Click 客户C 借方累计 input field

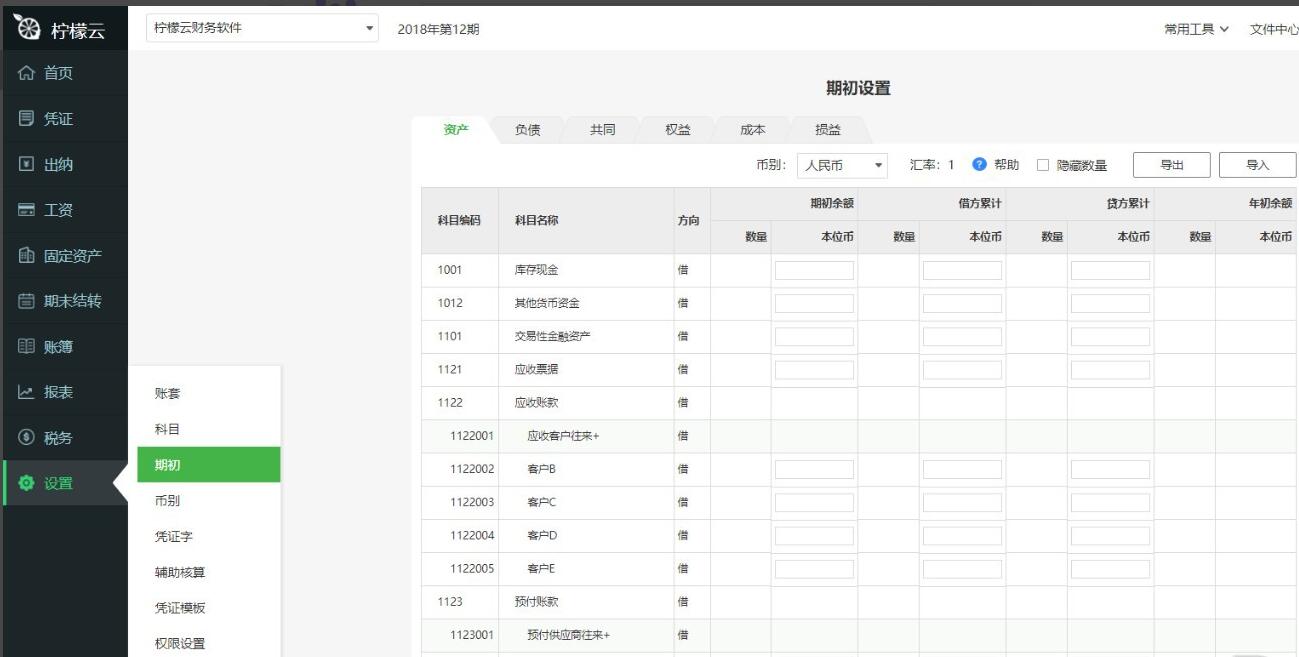[x=962, y=502]
